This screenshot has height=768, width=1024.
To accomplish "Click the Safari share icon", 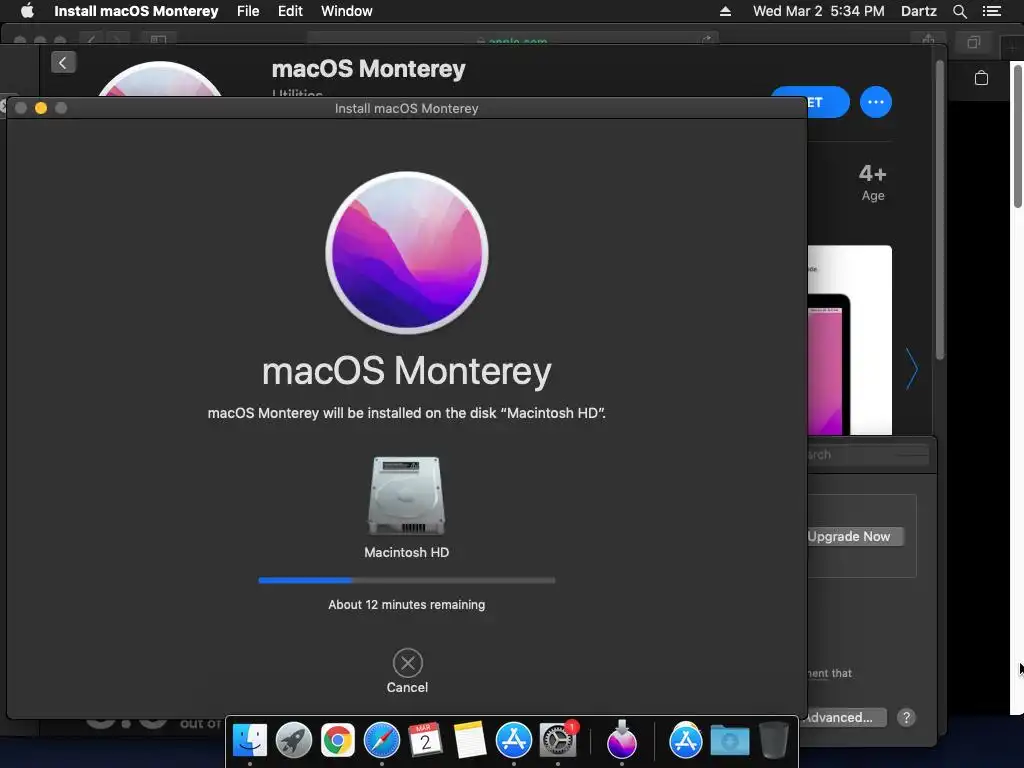I will [x=928, y=40].
